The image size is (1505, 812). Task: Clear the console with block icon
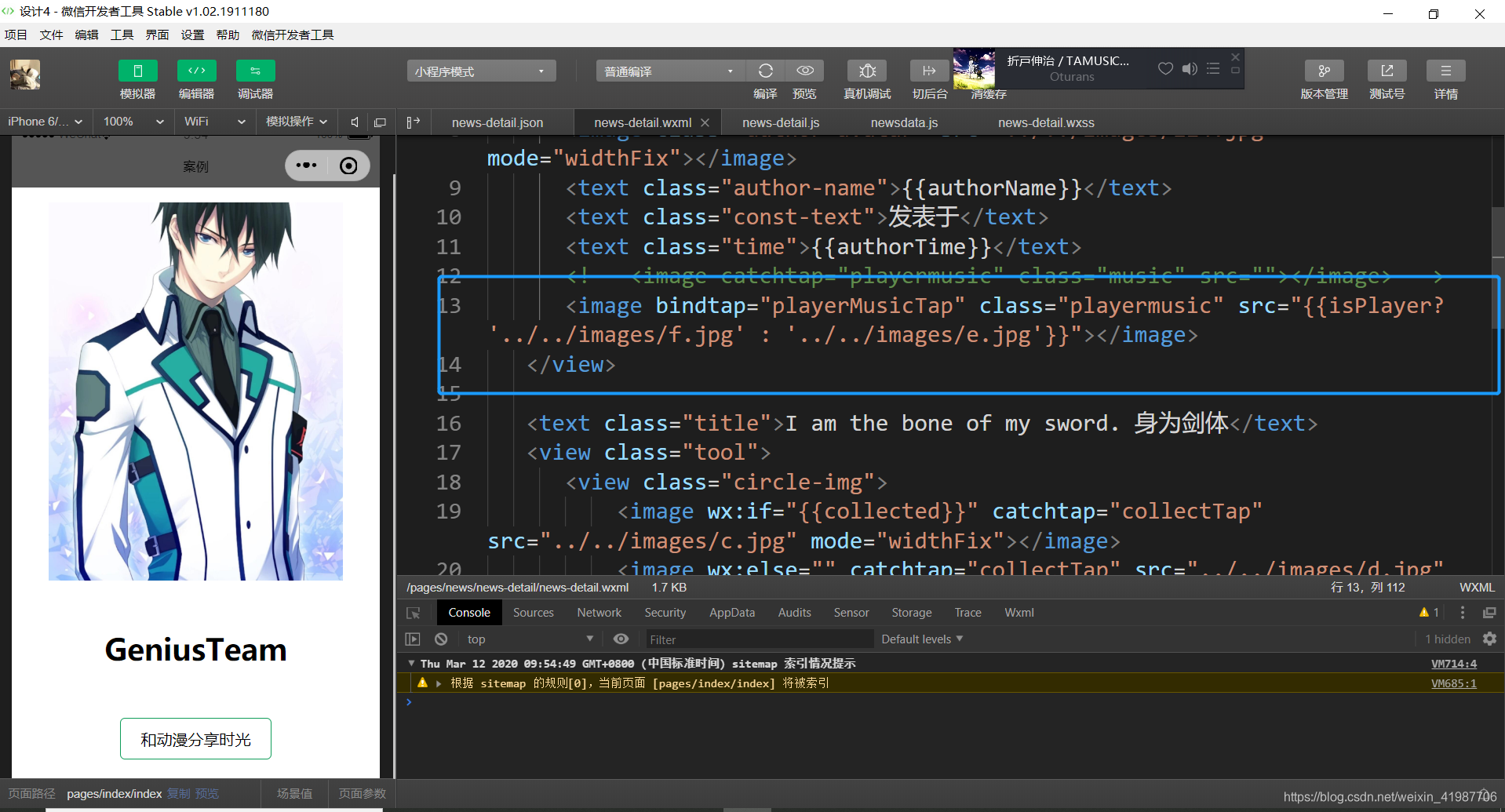coord(441,639)
